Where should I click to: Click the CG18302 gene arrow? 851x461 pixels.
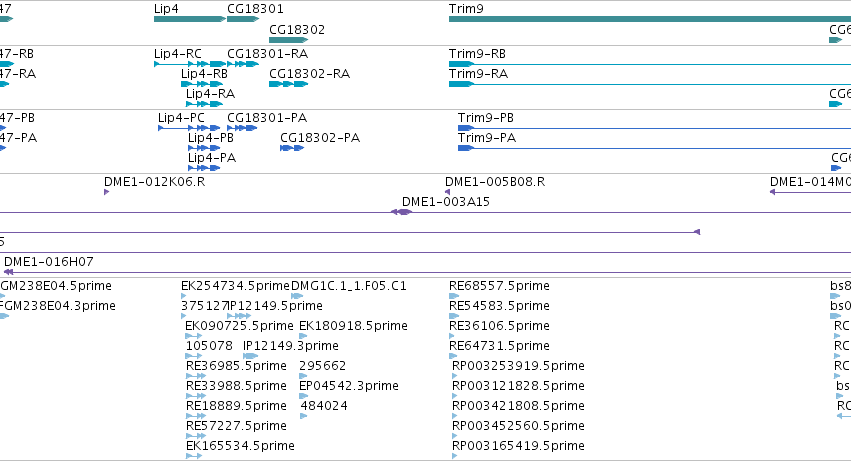tap(289, 40)
